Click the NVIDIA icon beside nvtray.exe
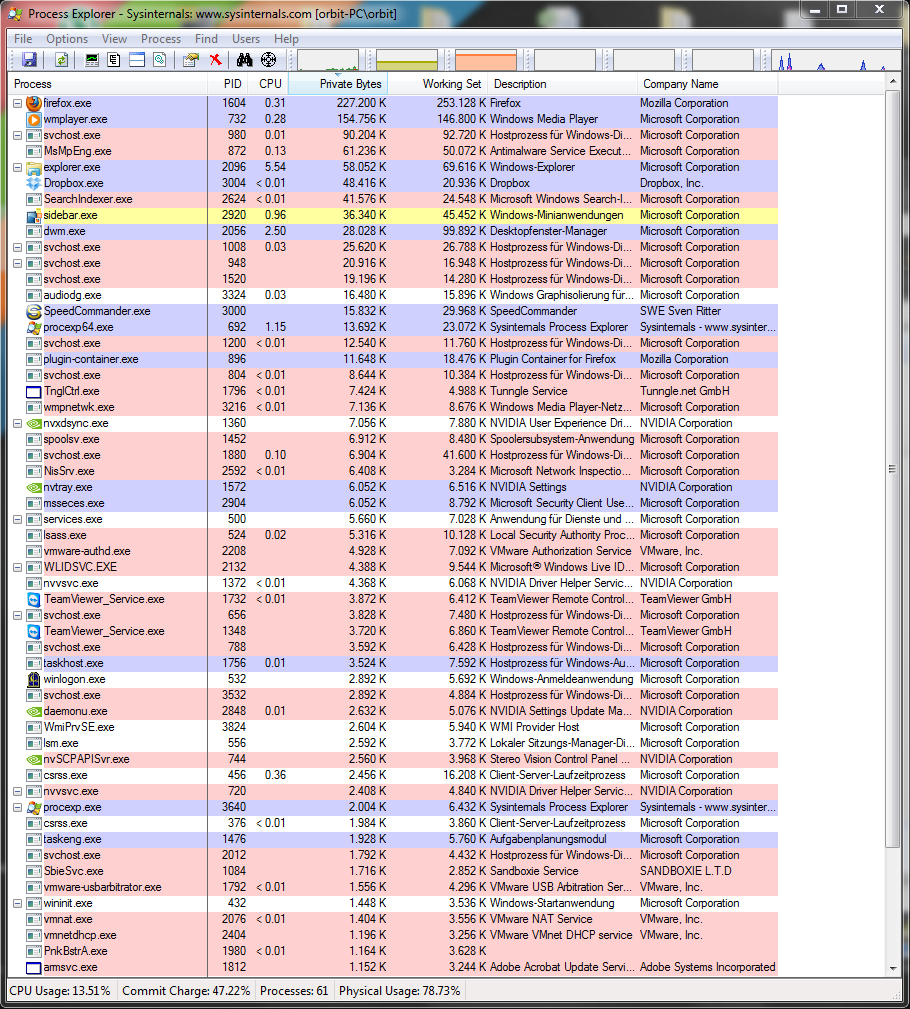Screen dimensions: 910x1009 (x=34, y=487)
